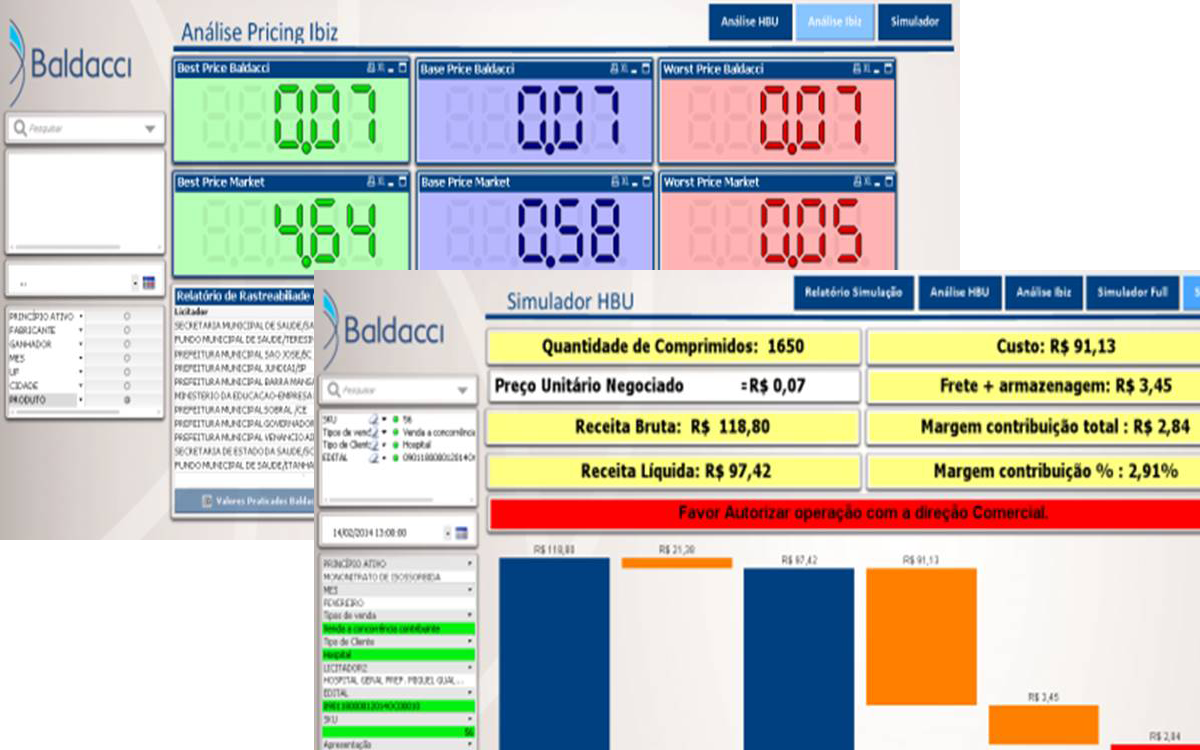Toggle the CIDADE selection indicator
This screenshot has width=1200, height=750.
pos(126,386)
